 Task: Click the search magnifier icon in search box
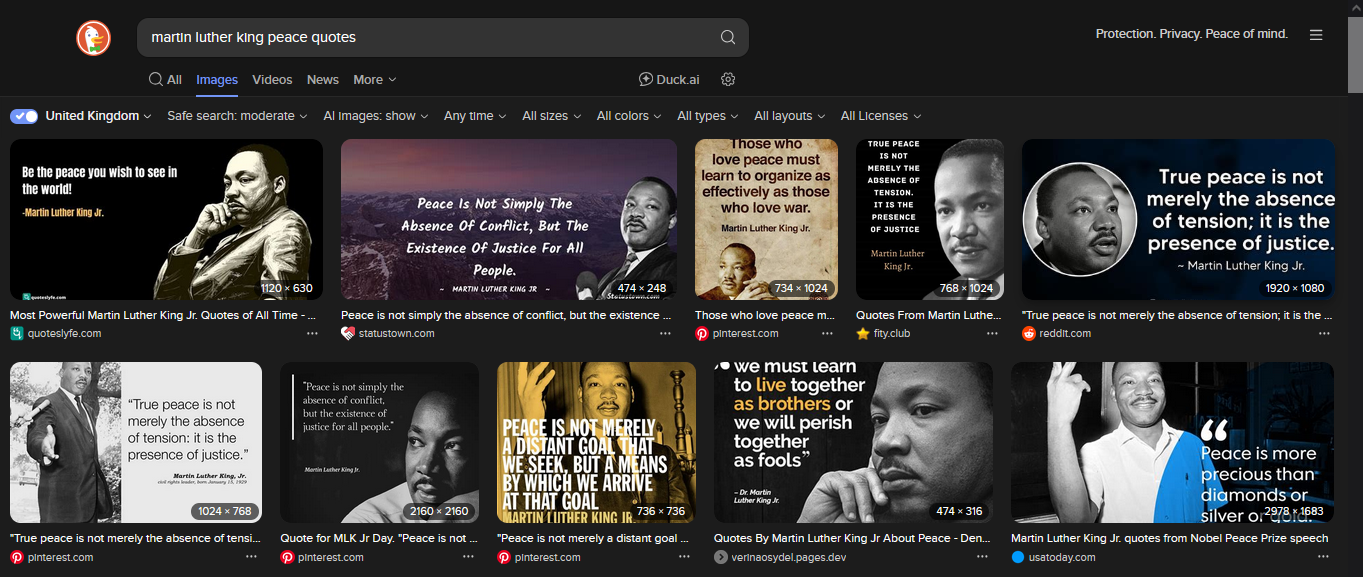(727, 38)
